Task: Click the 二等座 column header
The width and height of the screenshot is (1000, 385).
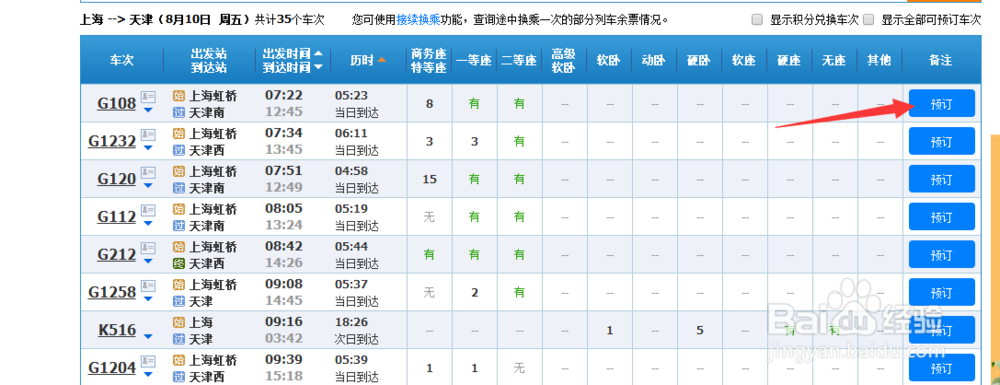Action: pyautogui.click(x=519, y=60)
